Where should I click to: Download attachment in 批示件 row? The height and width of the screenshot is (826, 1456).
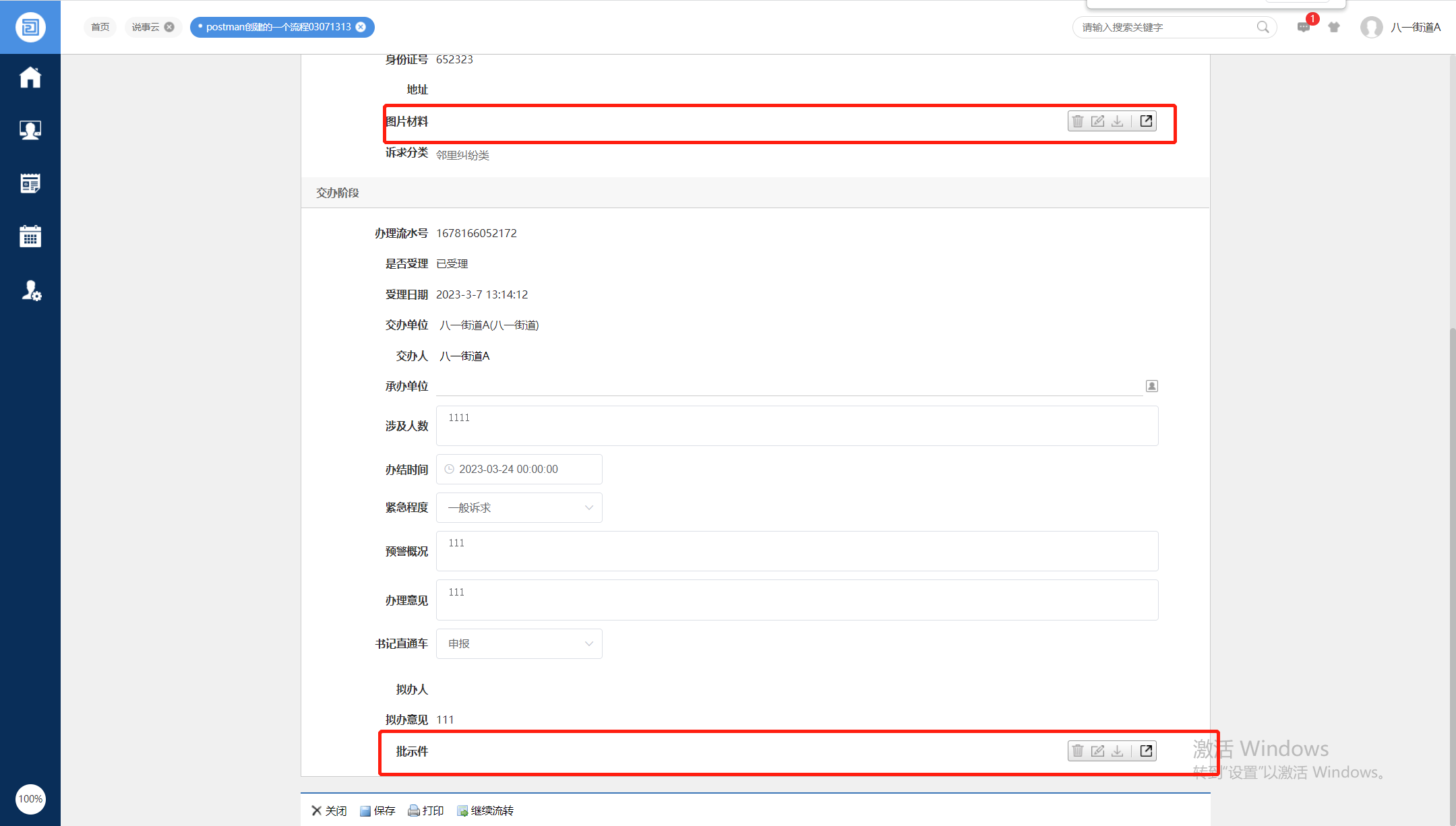(x=1117, y=751)
